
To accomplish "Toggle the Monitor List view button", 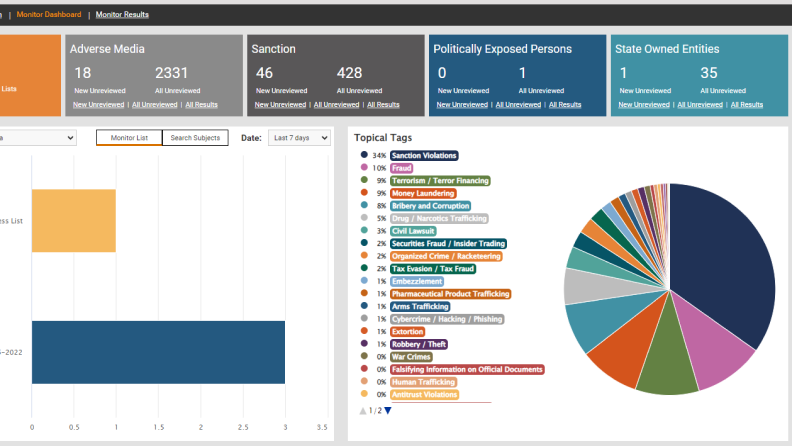I will tap(129, 138).
